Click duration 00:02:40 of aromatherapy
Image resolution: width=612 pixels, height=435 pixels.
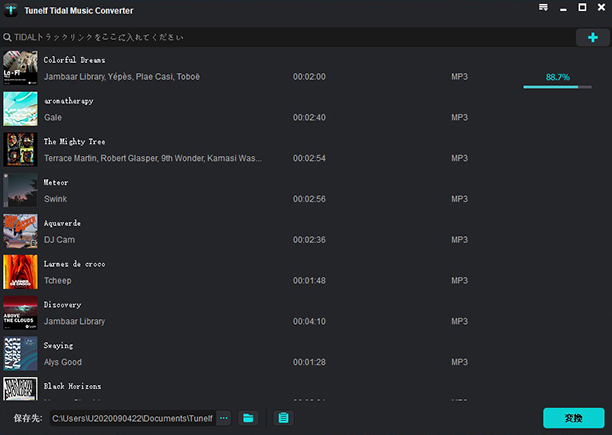click(x=309, y=117)
